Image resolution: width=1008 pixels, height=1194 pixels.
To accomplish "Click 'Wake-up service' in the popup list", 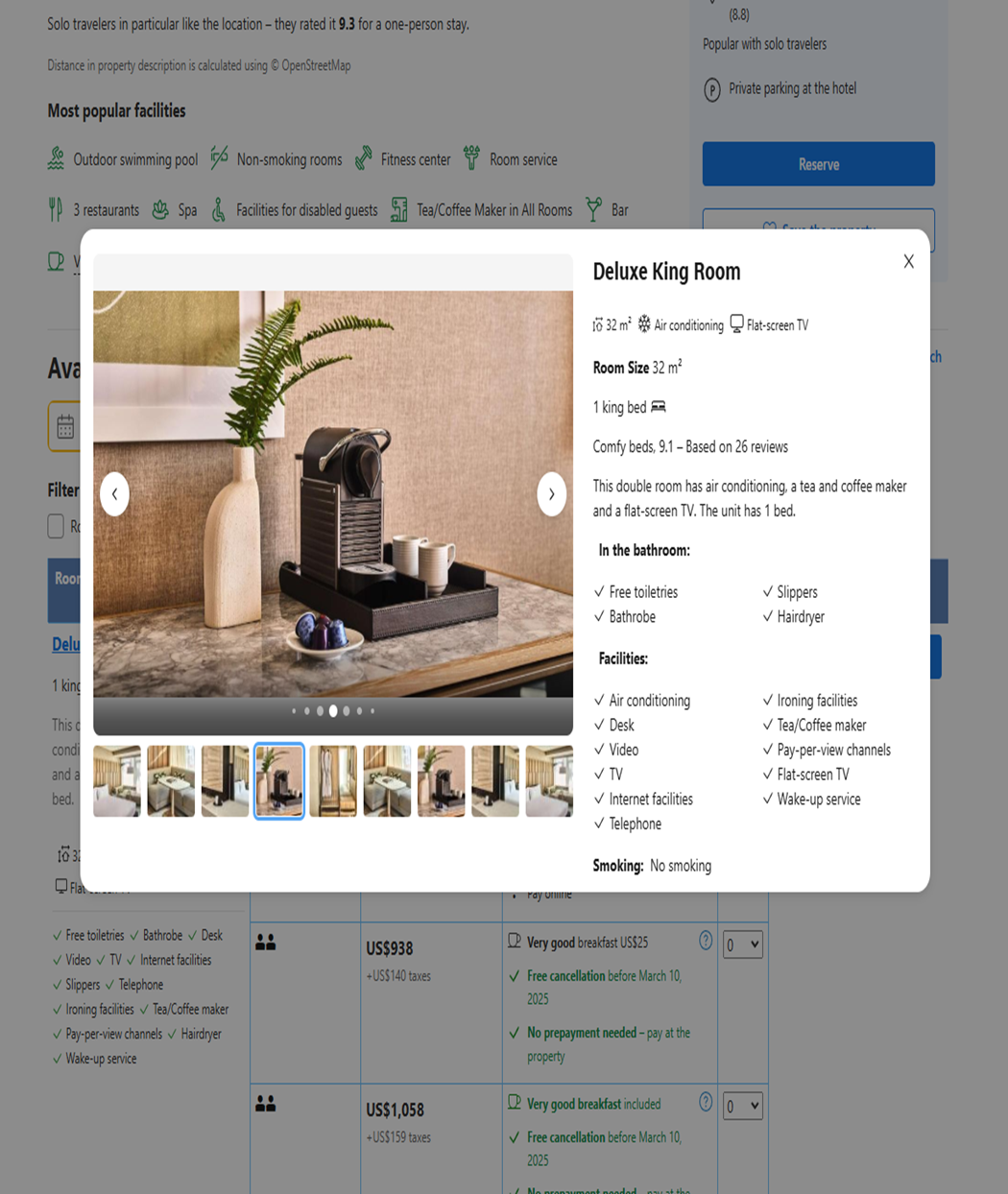I will point(818,799).
